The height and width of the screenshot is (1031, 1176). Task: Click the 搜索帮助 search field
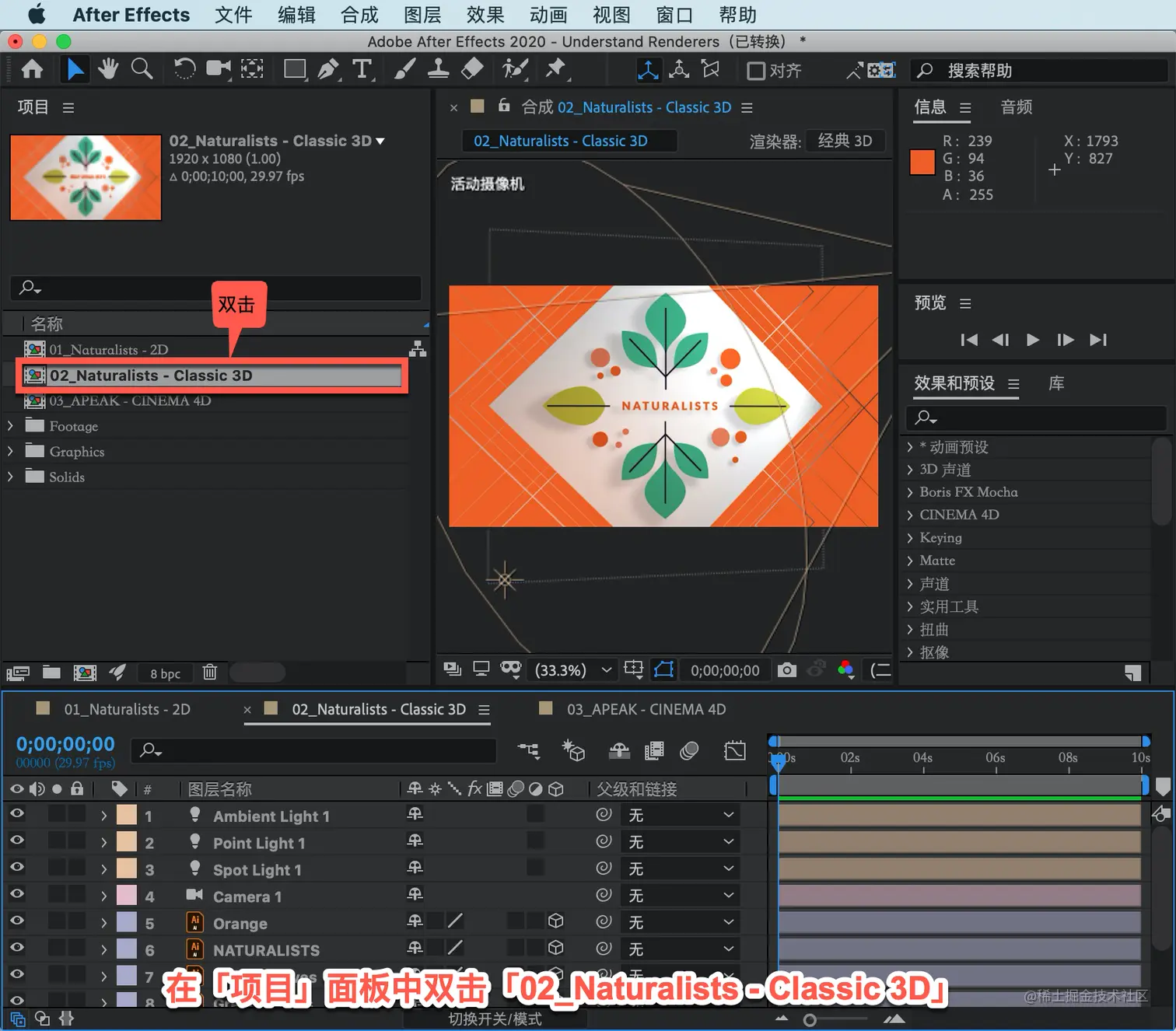click(1039, 71)
